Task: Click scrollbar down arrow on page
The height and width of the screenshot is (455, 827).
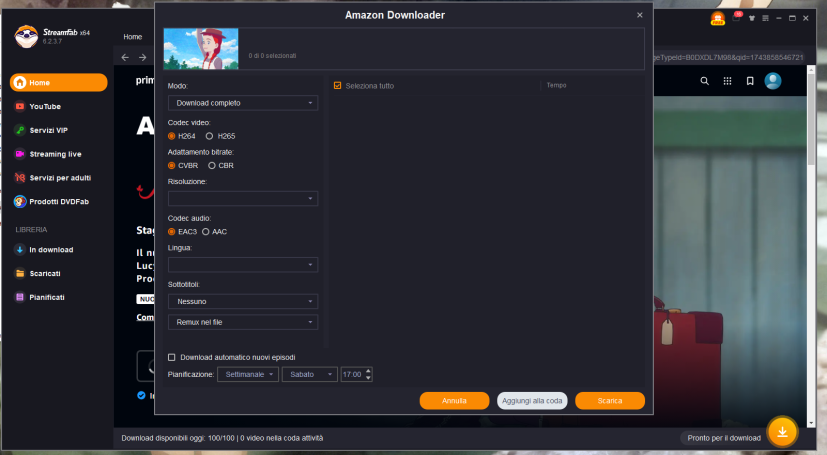Action: [x=811, y=423]
